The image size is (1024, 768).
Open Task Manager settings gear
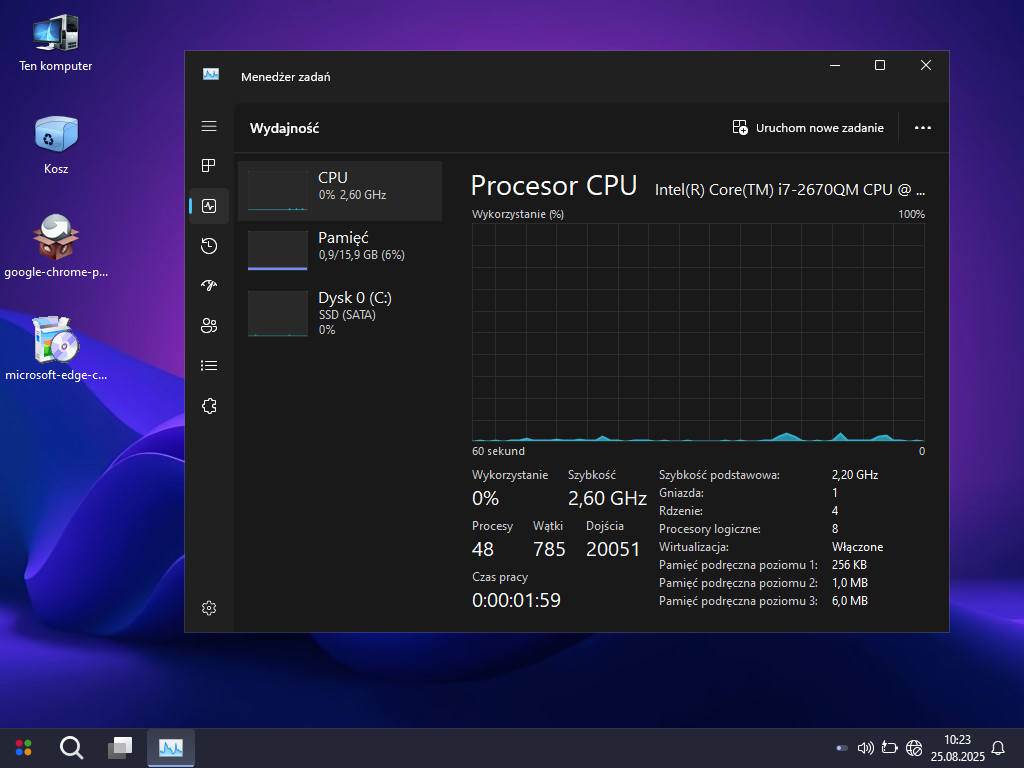click(x=209, y=608)
